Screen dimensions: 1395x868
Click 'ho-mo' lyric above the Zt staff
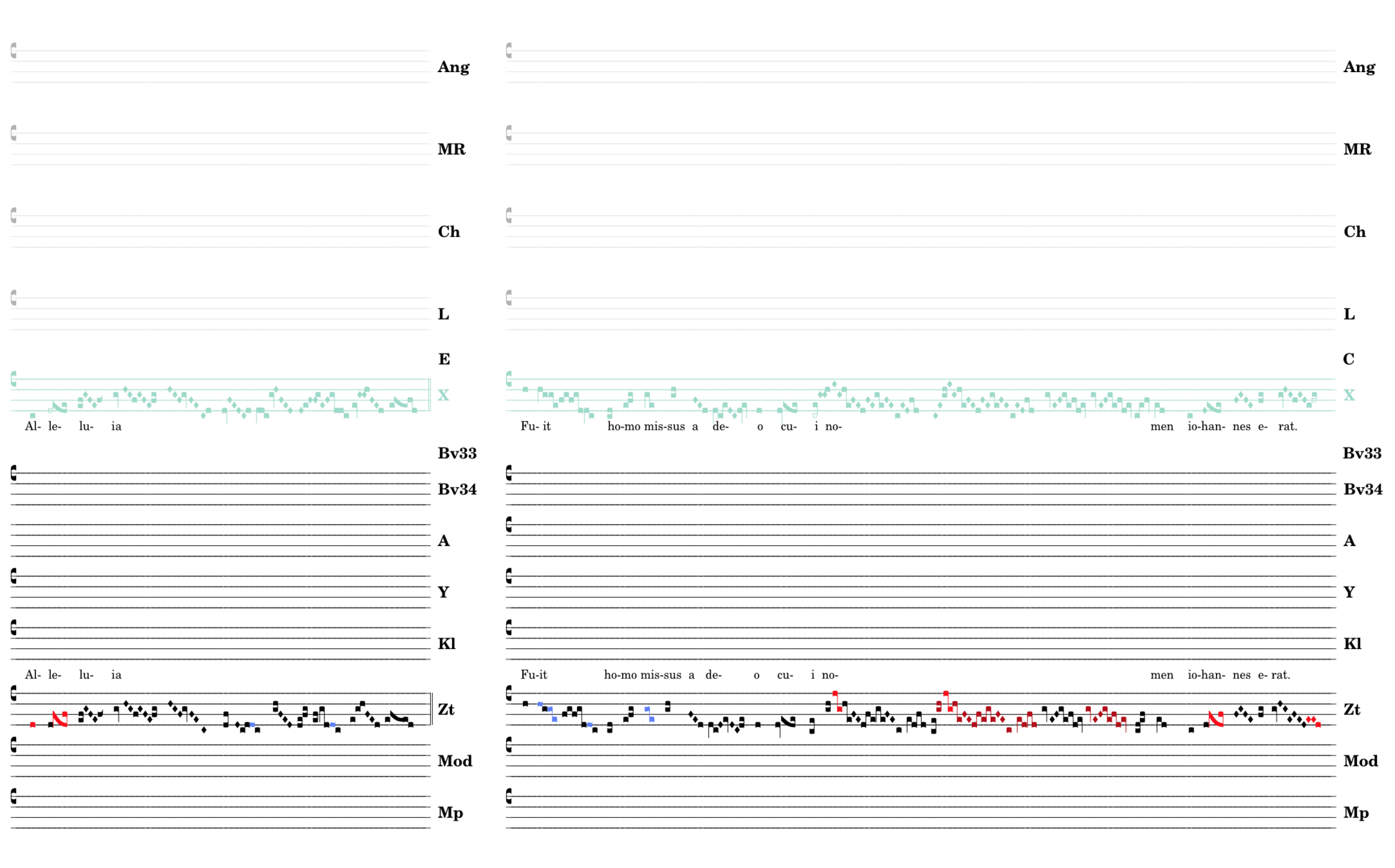tap(619, 675)
